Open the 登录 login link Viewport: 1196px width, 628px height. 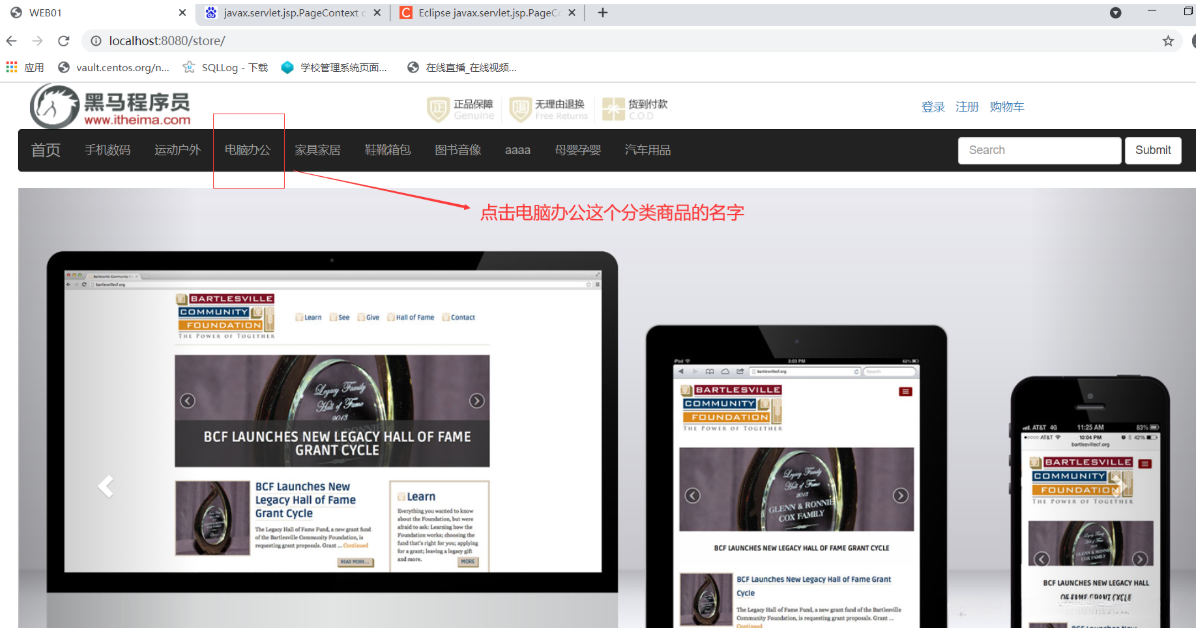[x=933, y=106]
